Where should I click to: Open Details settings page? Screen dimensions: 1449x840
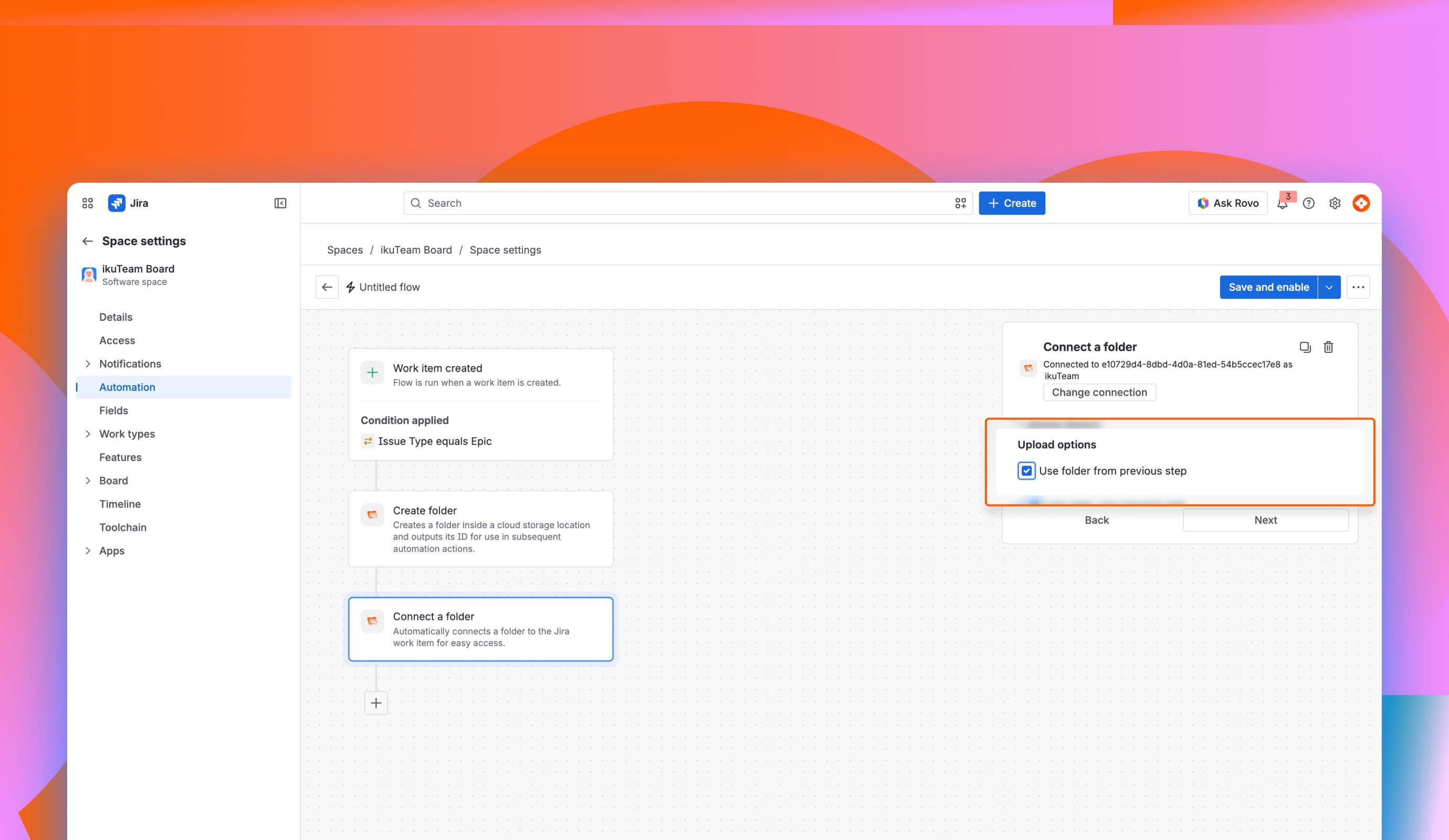[x=115, y=317]
